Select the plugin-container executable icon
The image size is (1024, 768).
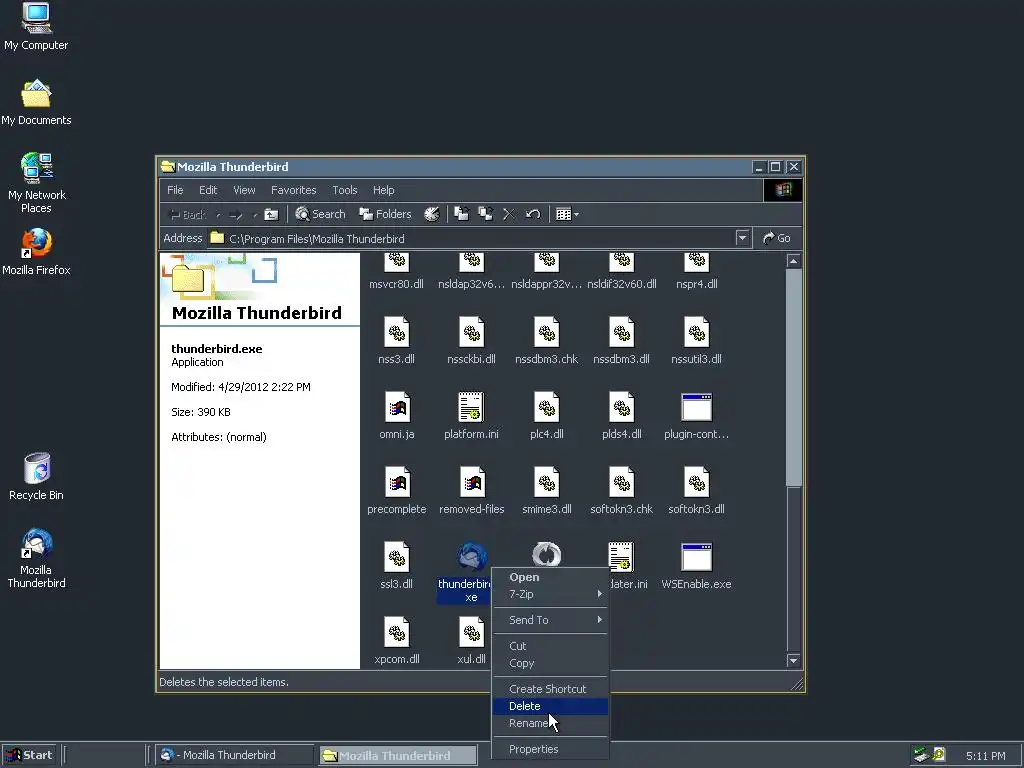click(696, 408)
